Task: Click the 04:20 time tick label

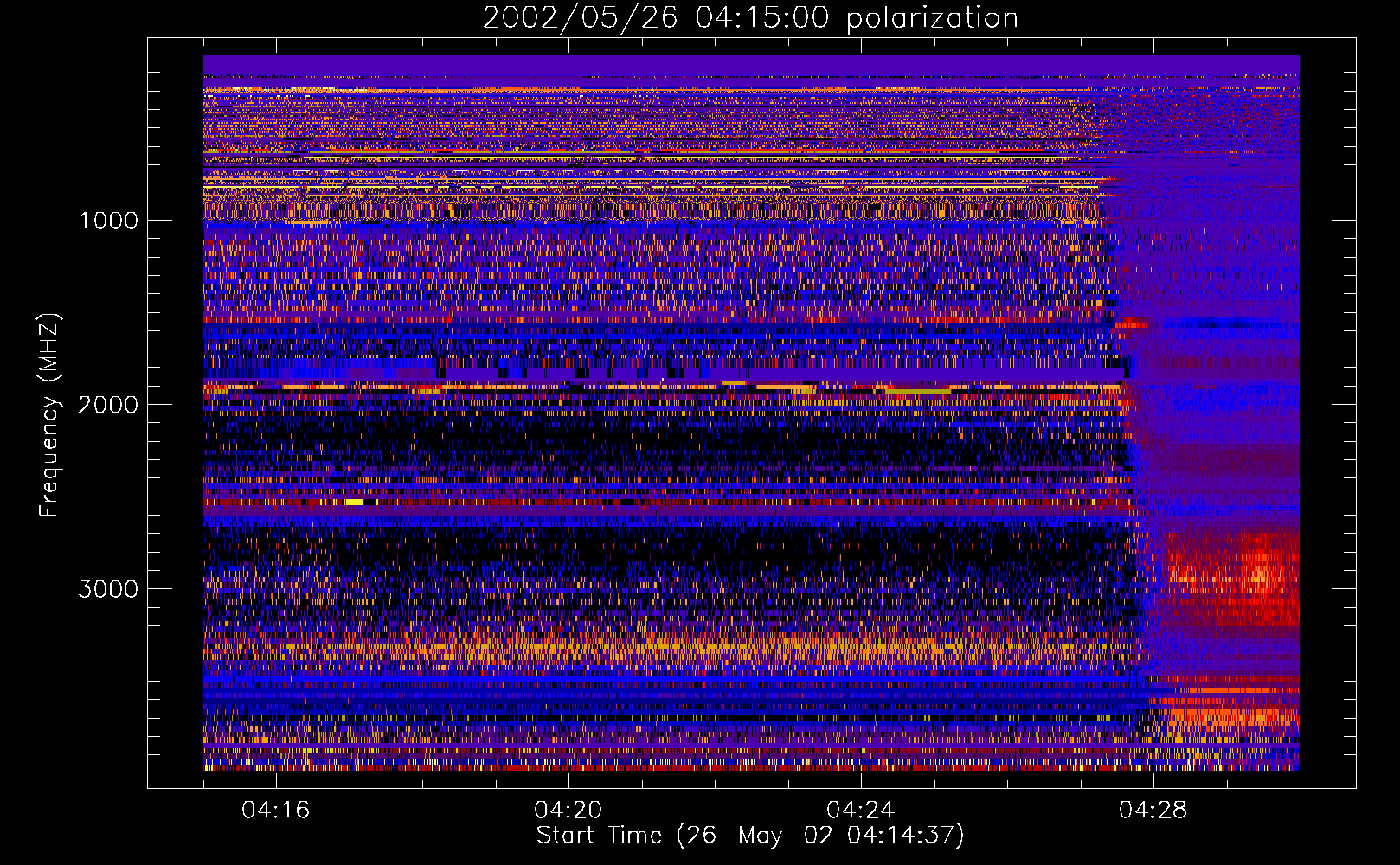Action: [x=568, y=811]
